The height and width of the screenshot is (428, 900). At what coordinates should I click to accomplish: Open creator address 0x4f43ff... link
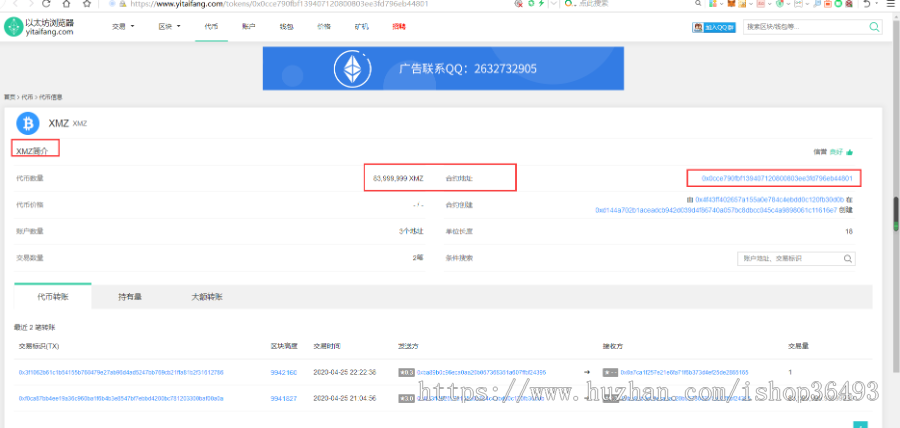(769, 200)
